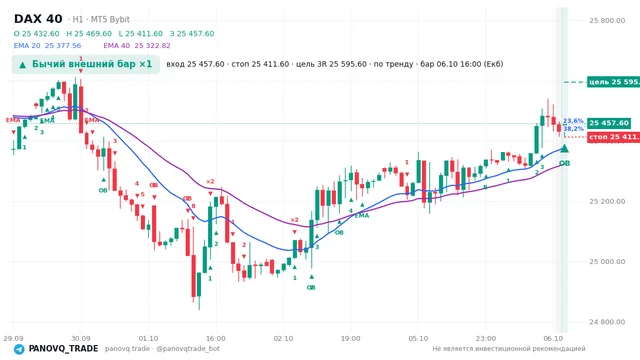
Task: Click the DAX 40 chart title
Action: (38, 19)
